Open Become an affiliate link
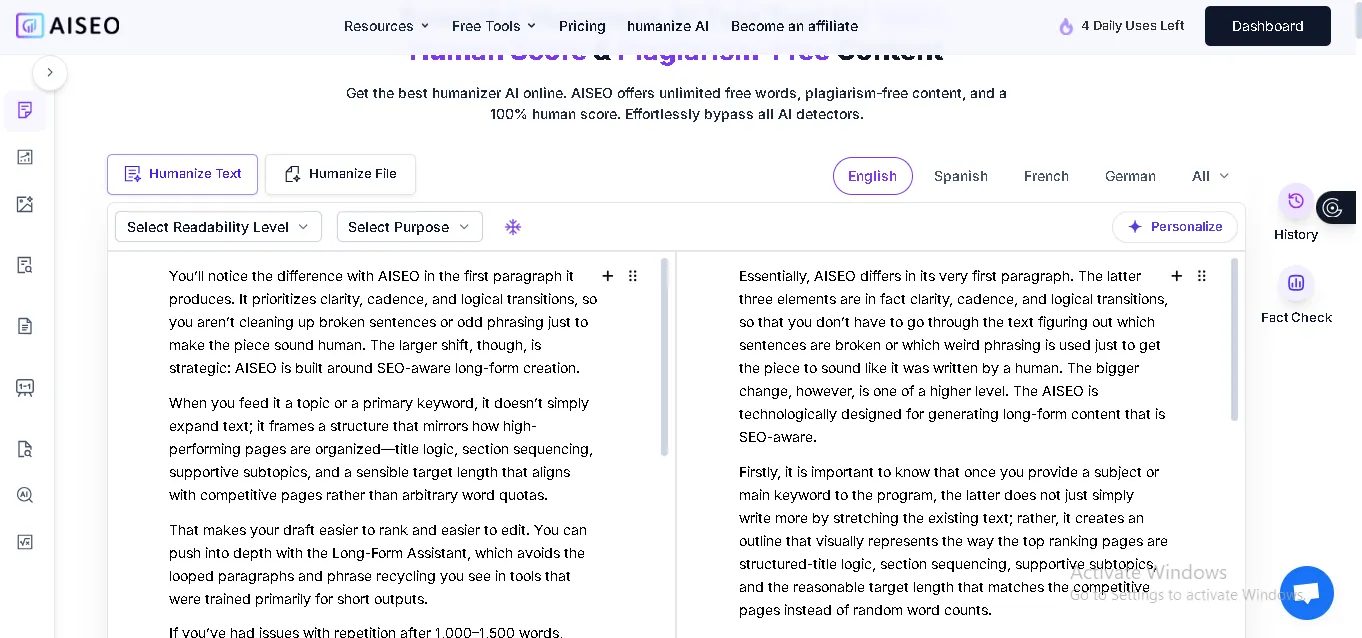 point(794,26)
